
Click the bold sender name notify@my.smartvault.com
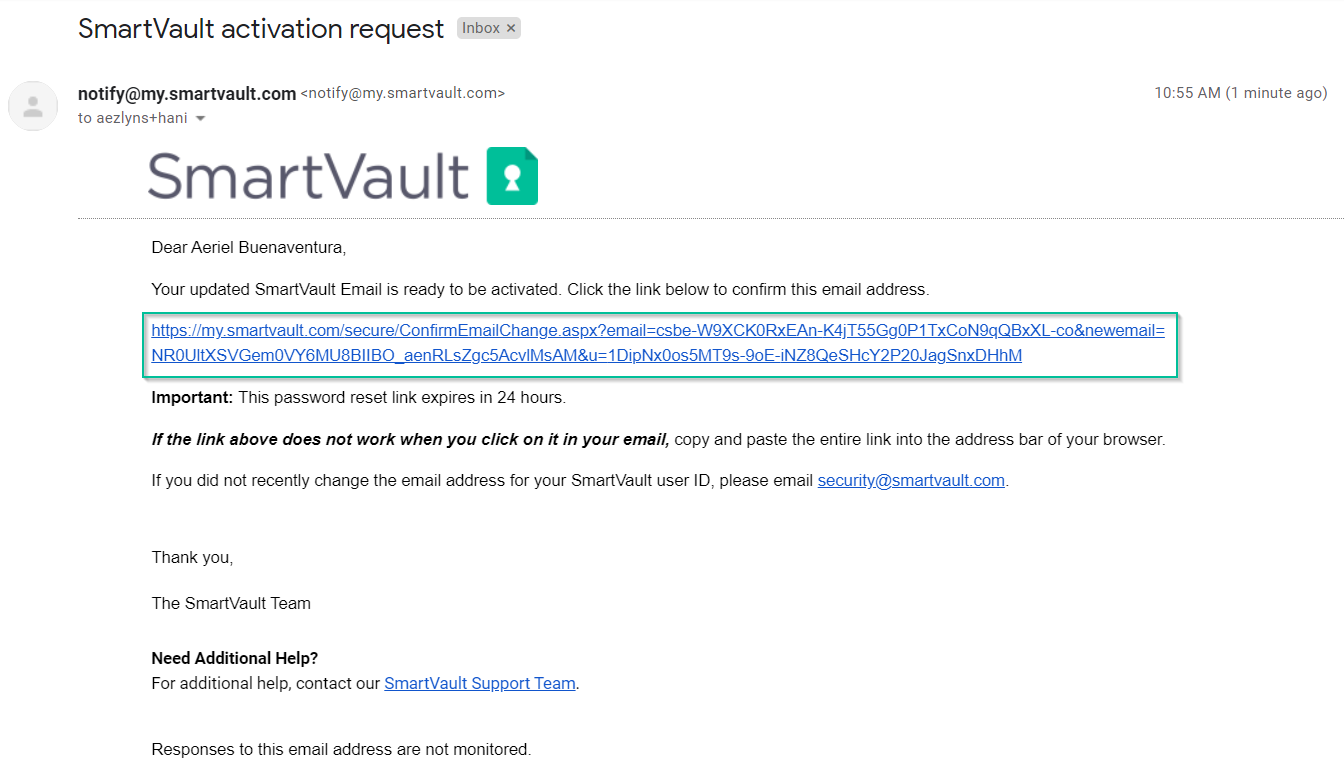187,94
